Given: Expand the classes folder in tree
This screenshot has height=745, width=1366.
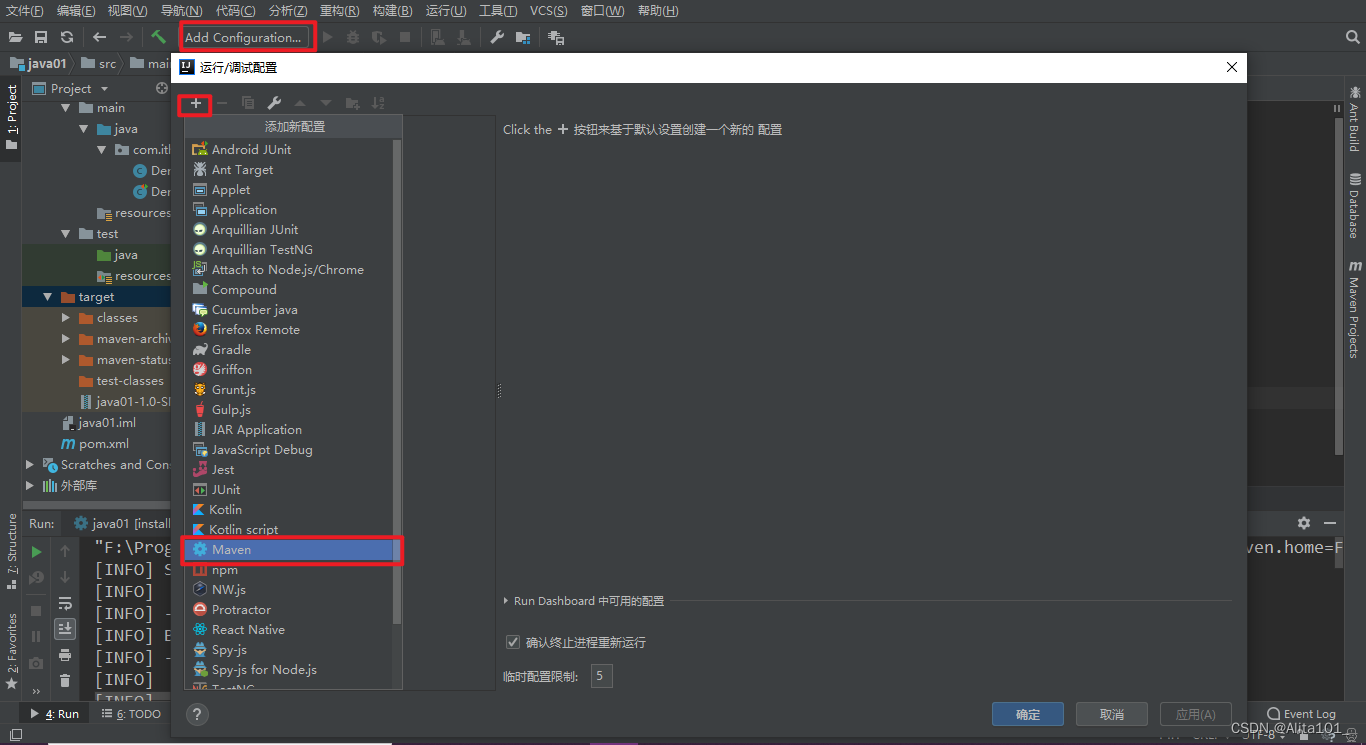Looking at the screenshot, I should point(66,318).
